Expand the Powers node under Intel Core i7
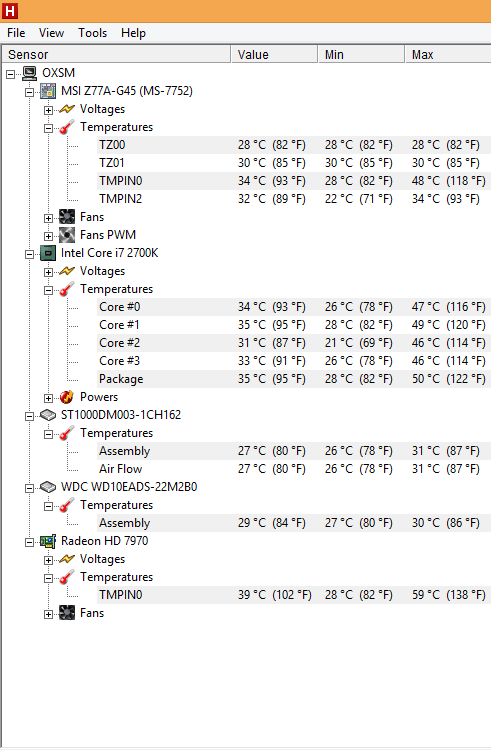This screenshot has width=491, height=750. click(48, 398)
